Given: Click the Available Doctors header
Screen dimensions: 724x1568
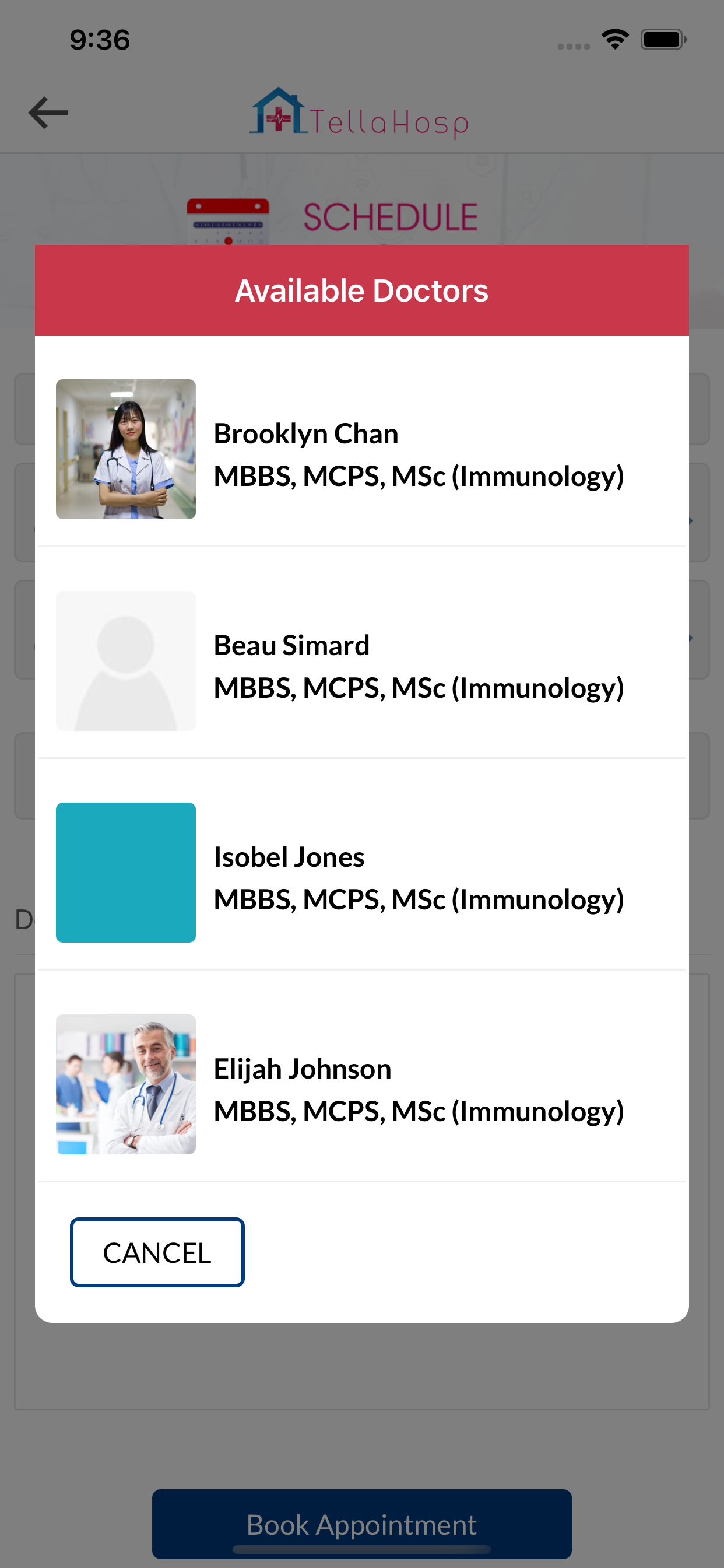Looking at the screenshot, I should (x=361, y=290).
